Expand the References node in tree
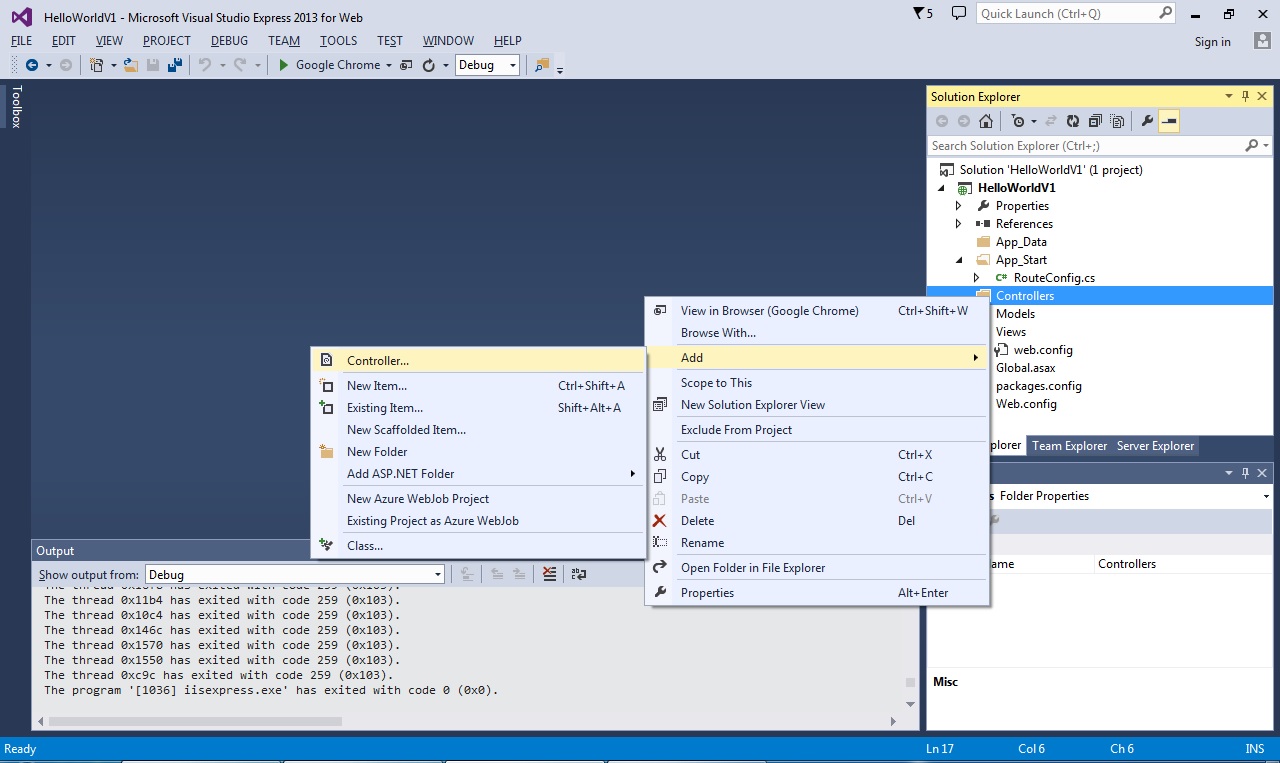This screenshot has width=1280, height=763. (x=959, y=224)
